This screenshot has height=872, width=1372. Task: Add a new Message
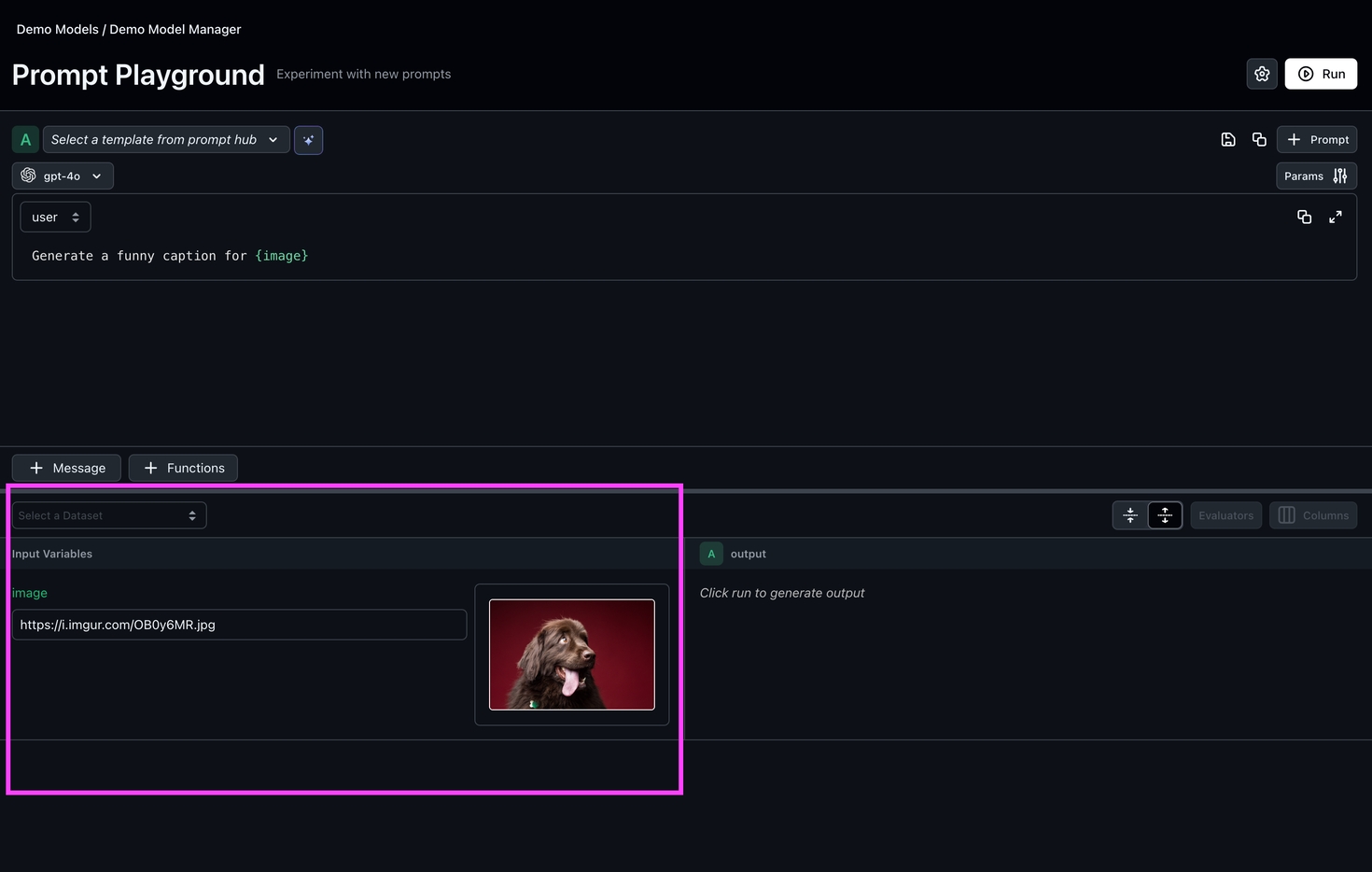tap(66, 468)
